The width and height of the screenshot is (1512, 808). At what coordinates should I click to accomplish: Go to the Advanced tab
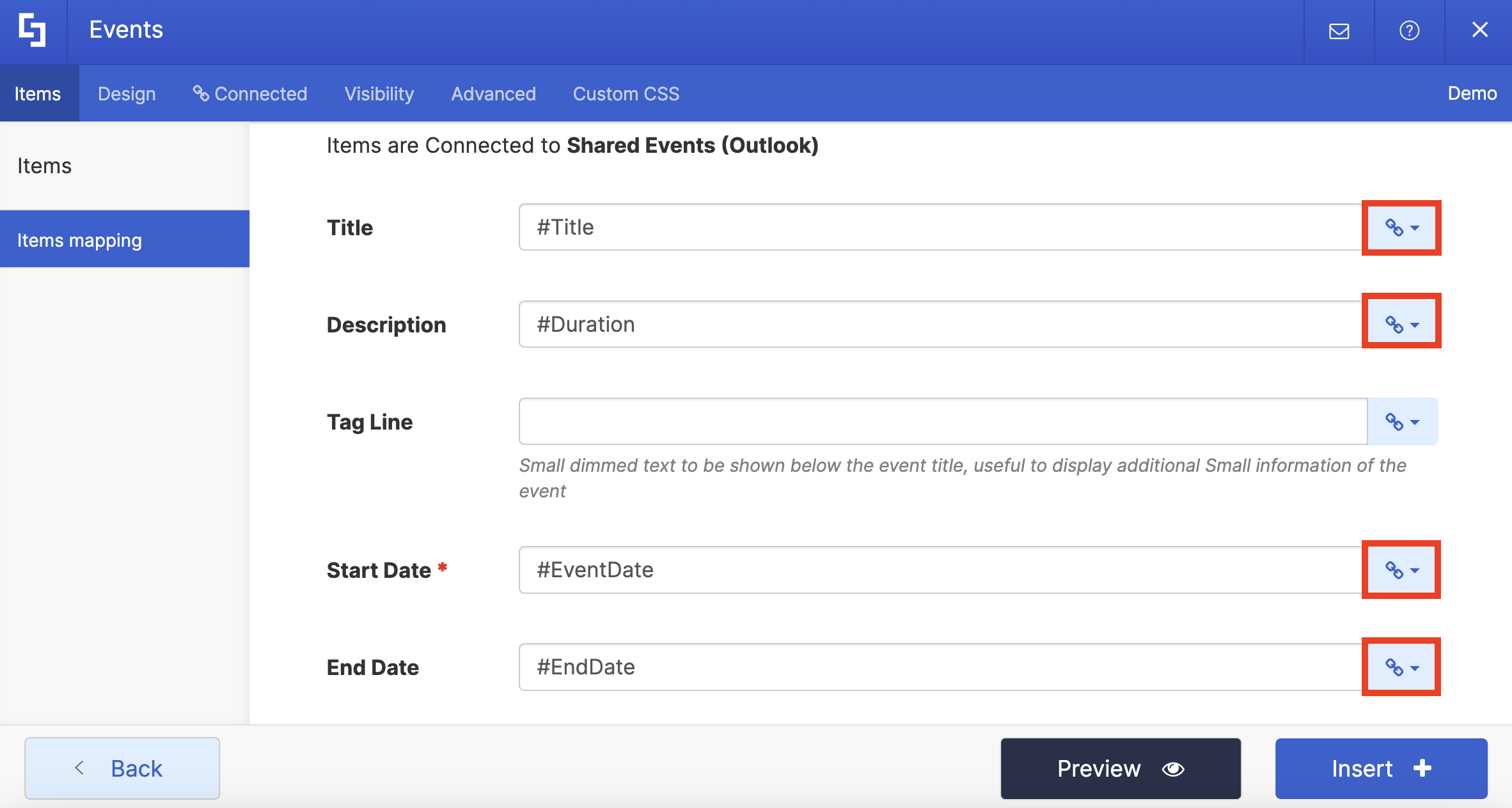tap(493, 94)
